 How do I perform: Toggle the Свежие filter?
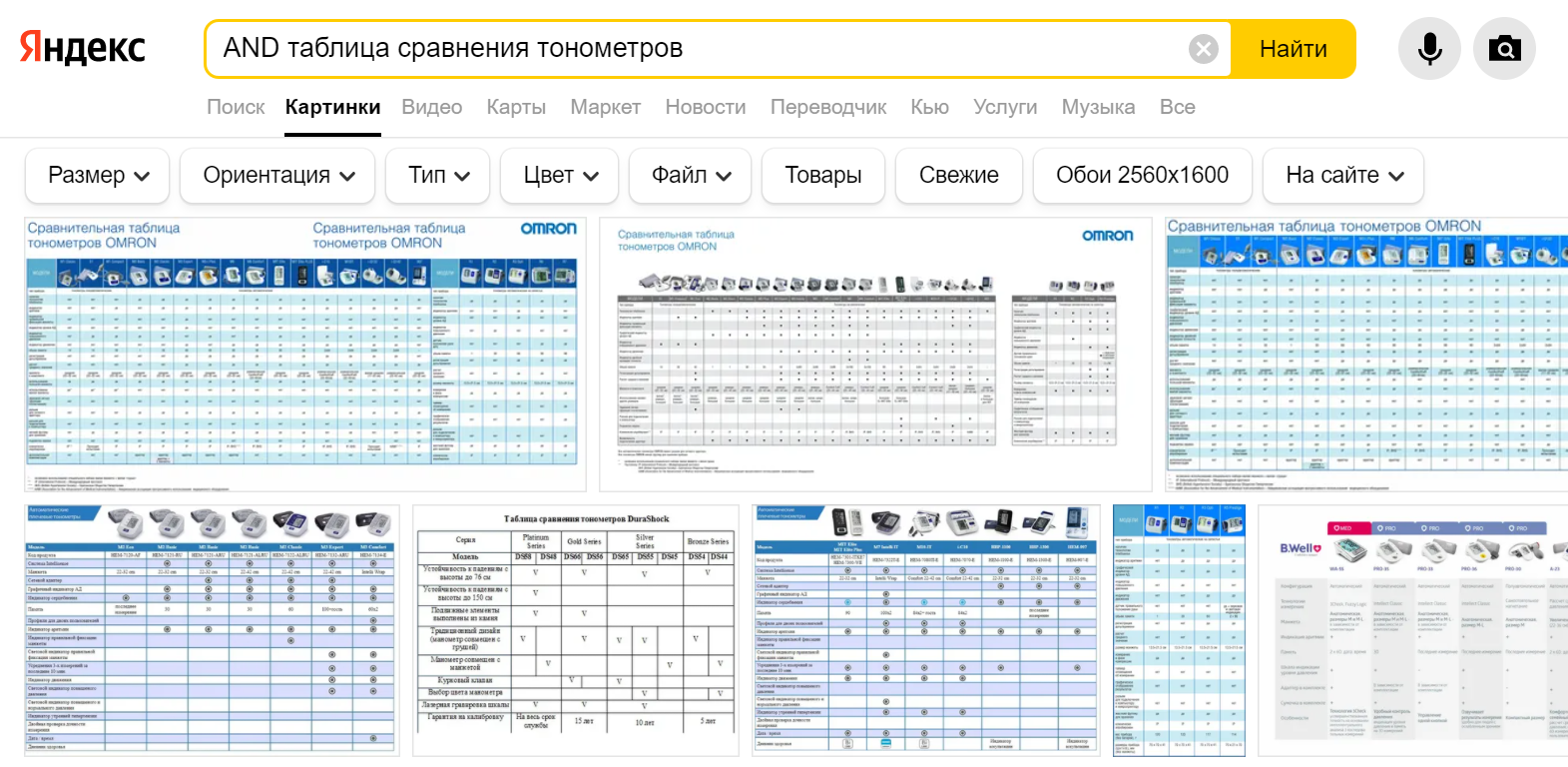(x=958, y=176)
